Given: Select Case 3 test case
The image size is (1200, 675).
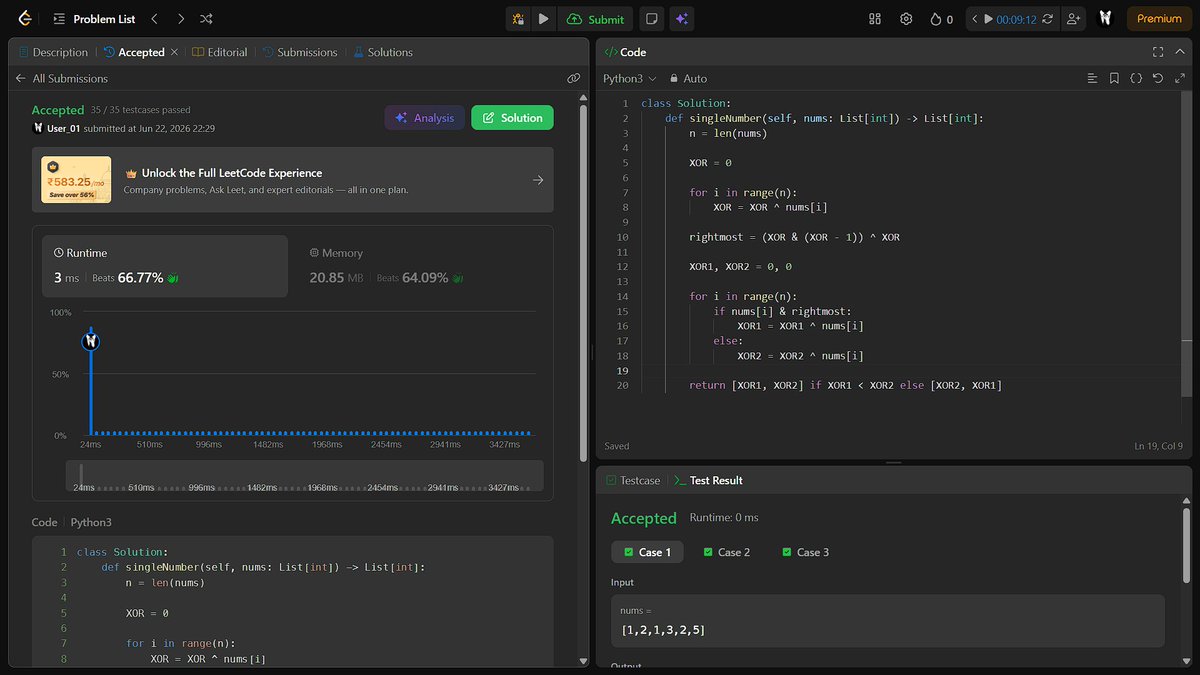Looking at the screenshot, I should (805, 552).
